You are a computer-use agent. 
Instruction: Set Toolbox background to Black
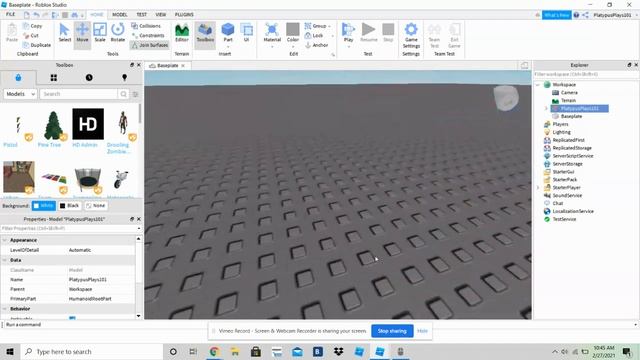[69, 206]
